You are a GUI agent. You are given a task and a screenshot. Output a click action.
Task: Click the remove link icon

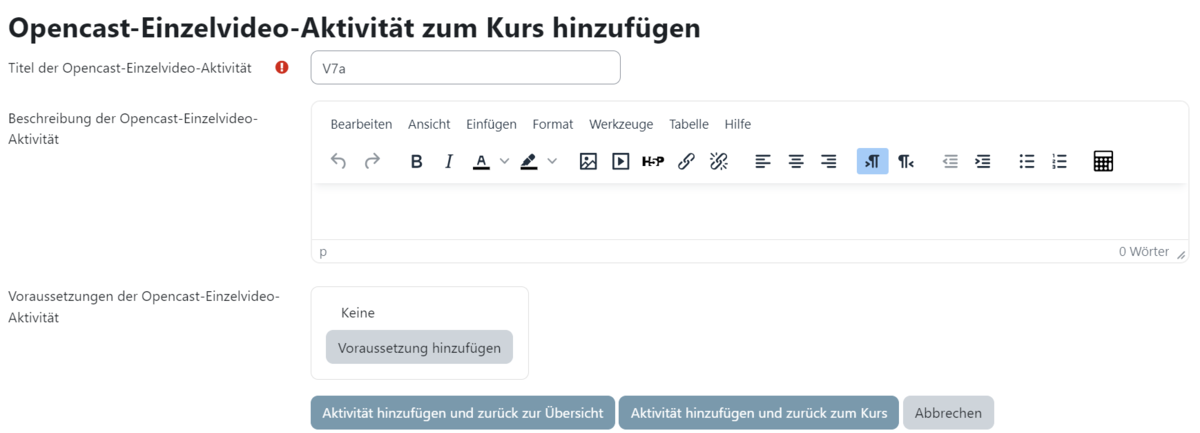pyautogui.click(x=719, y=161)
